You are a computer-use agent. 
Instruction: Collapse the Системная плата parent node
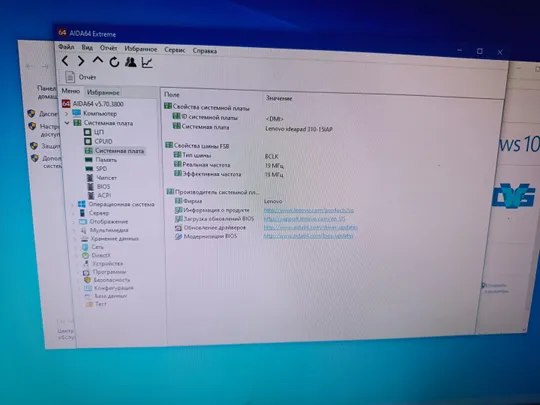[x=67, y=123]
